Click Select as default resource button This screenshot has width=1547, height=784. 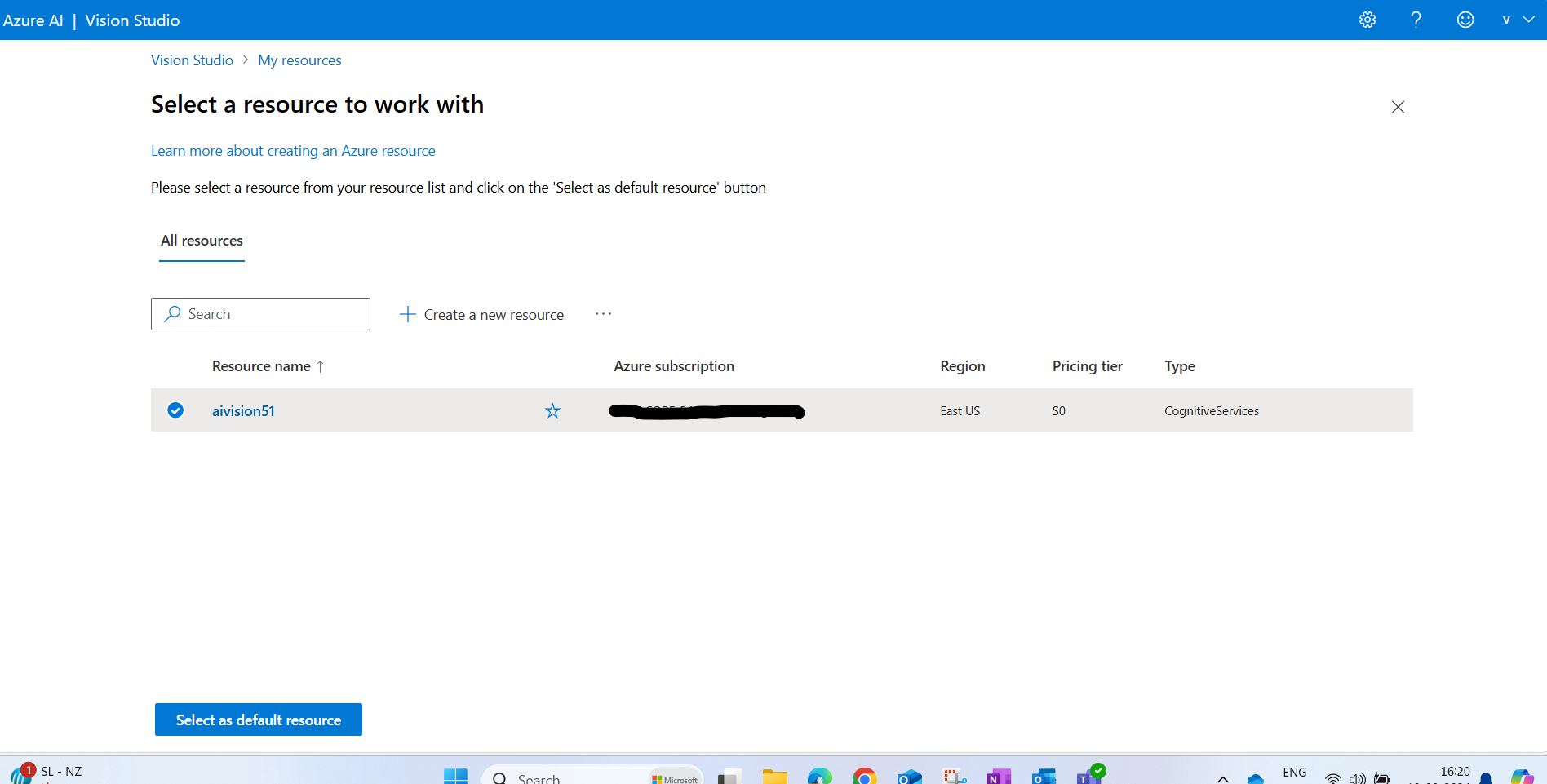point(259,720)
